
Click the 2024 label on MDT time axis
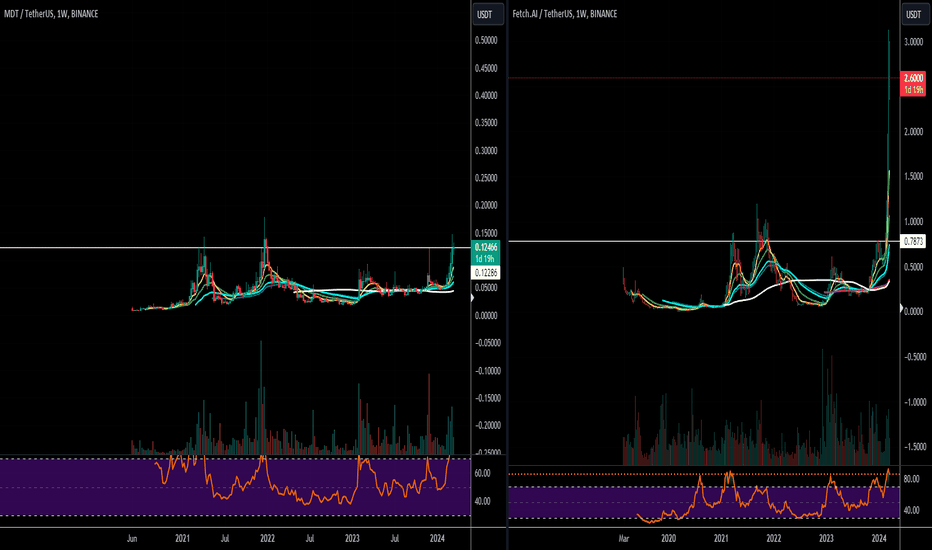437,539
